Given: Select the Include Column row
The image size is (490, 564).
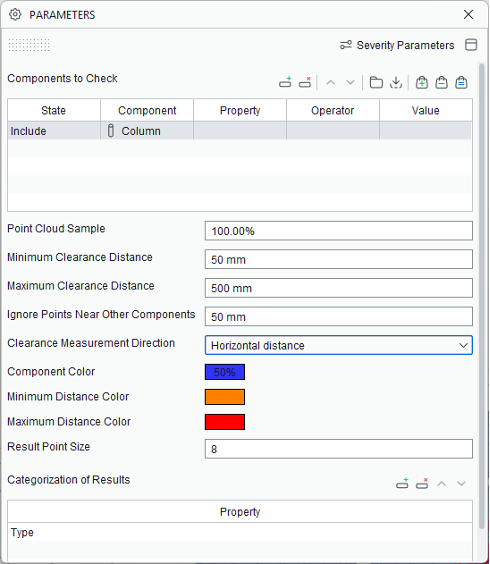Looking at the screenshot, I should [239, 131].
